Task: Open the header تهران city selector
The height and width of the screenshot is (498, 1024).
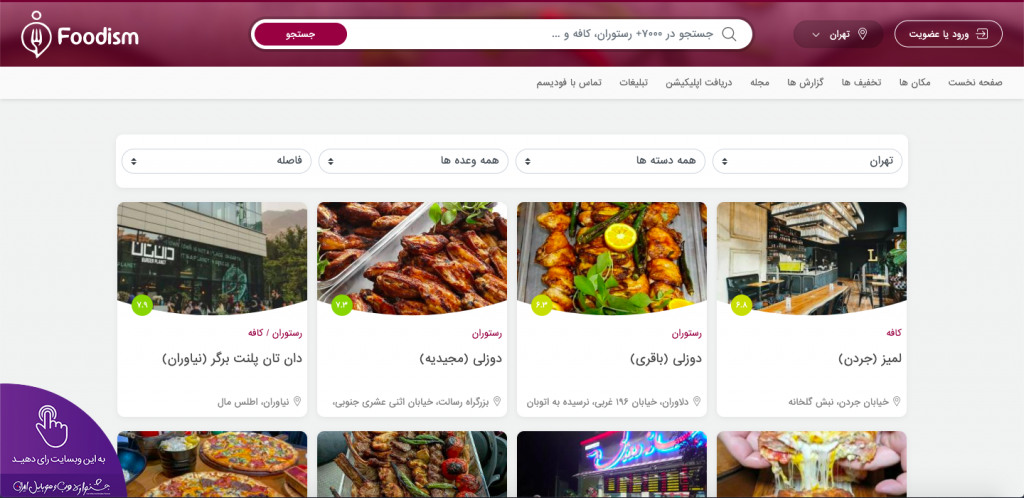Action: 838,34
